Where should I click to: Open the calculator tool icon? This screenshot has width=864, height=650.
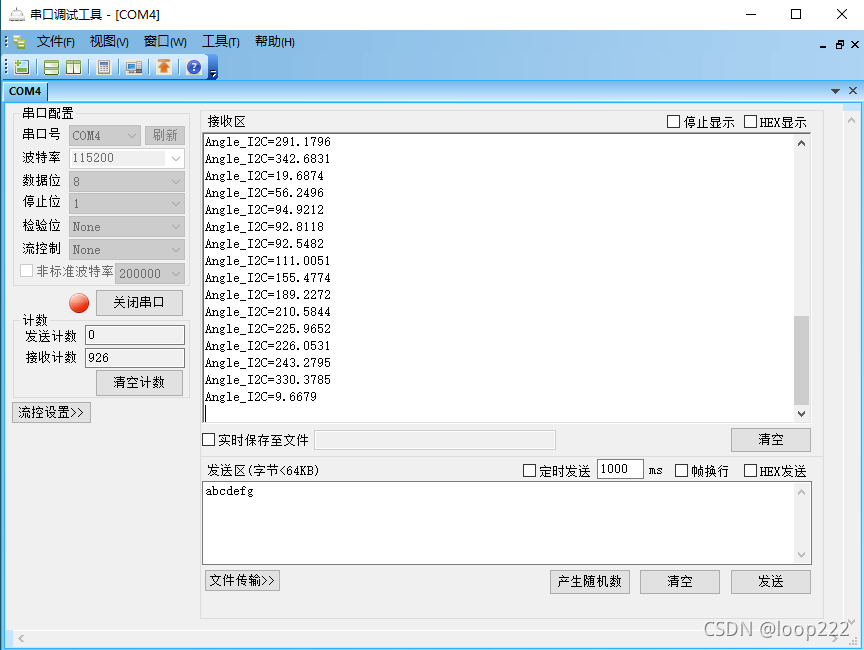(103, 67)
